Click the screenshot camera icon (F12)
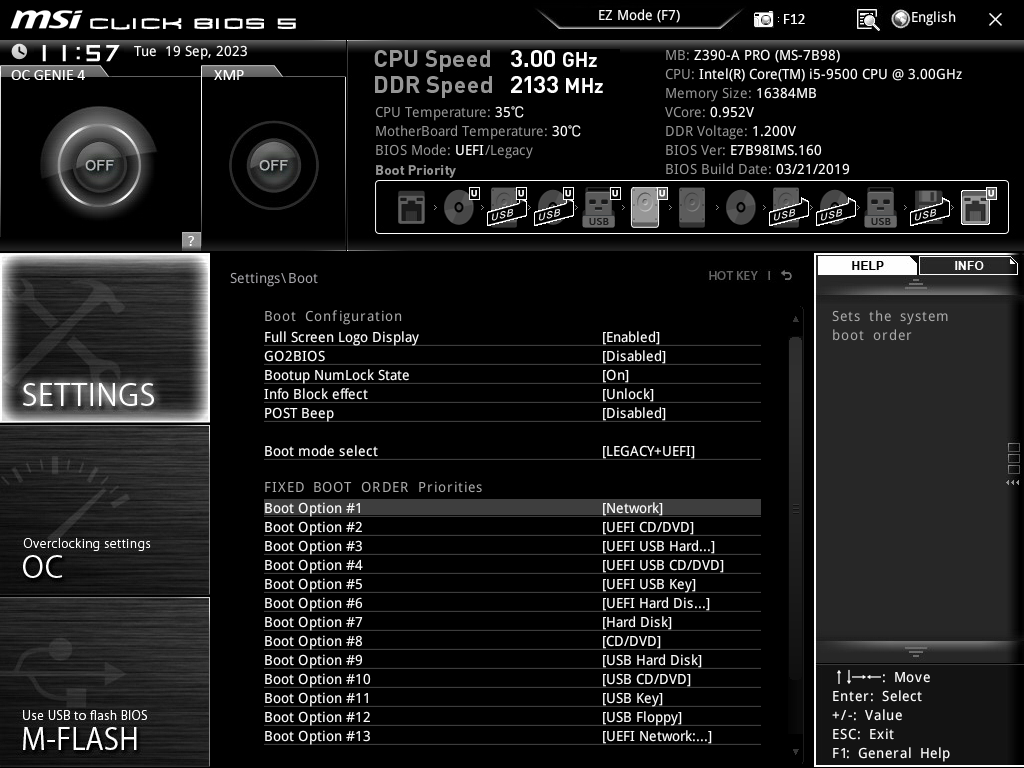Viewport: 1024px width, 768px height. (x=764, y=19)
